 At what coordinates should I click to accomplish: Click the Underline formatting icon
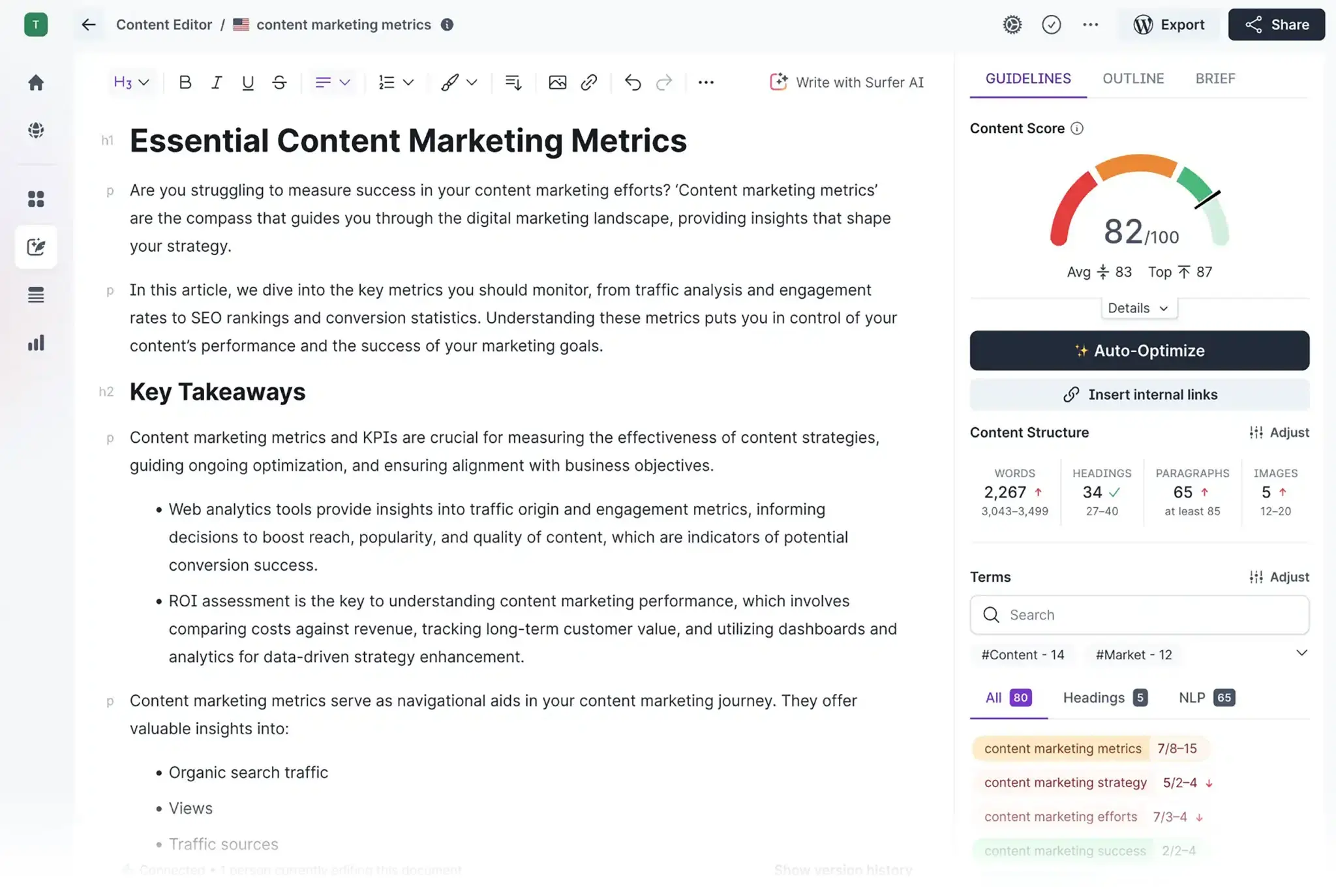tap(247, 81)
